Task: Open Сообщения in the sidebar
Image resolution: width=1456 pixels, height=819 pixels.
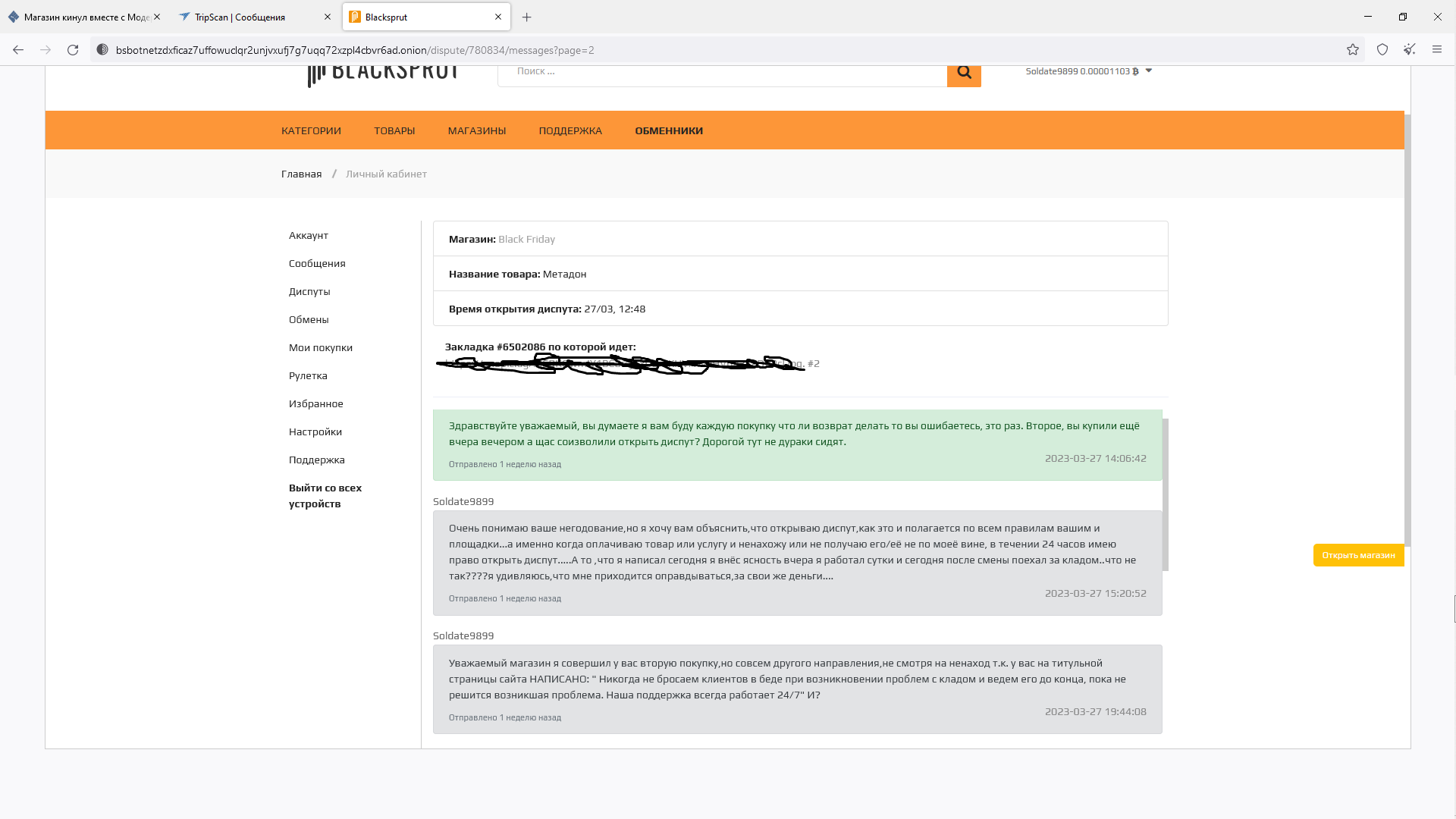Action: [317, 263]
